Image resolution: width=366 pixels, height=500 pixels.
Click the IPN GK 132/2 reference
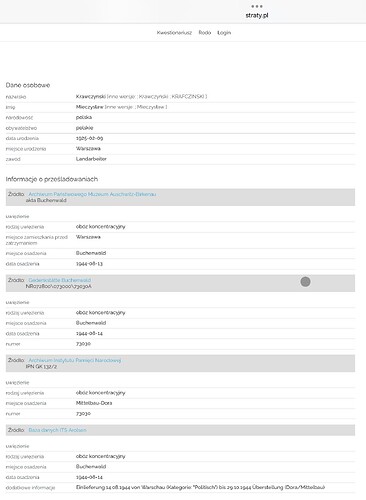(41, 366)
